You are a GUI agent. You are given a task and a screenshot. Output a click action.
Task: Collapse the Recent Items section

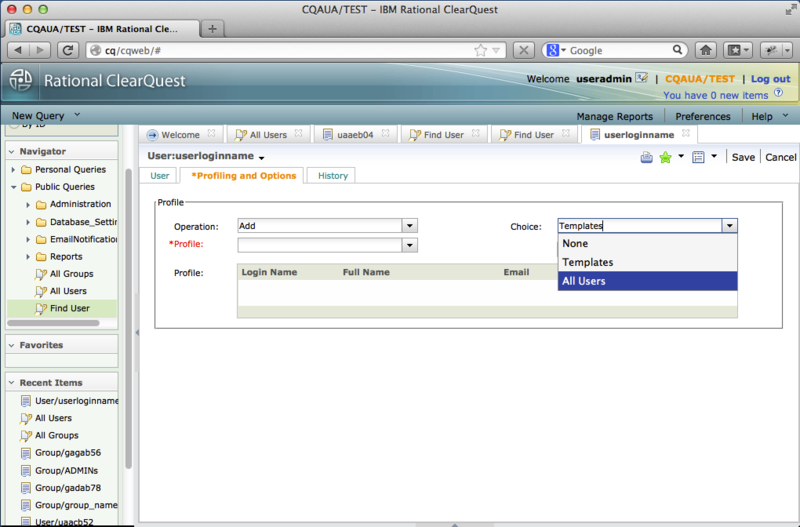click(11, 383)
